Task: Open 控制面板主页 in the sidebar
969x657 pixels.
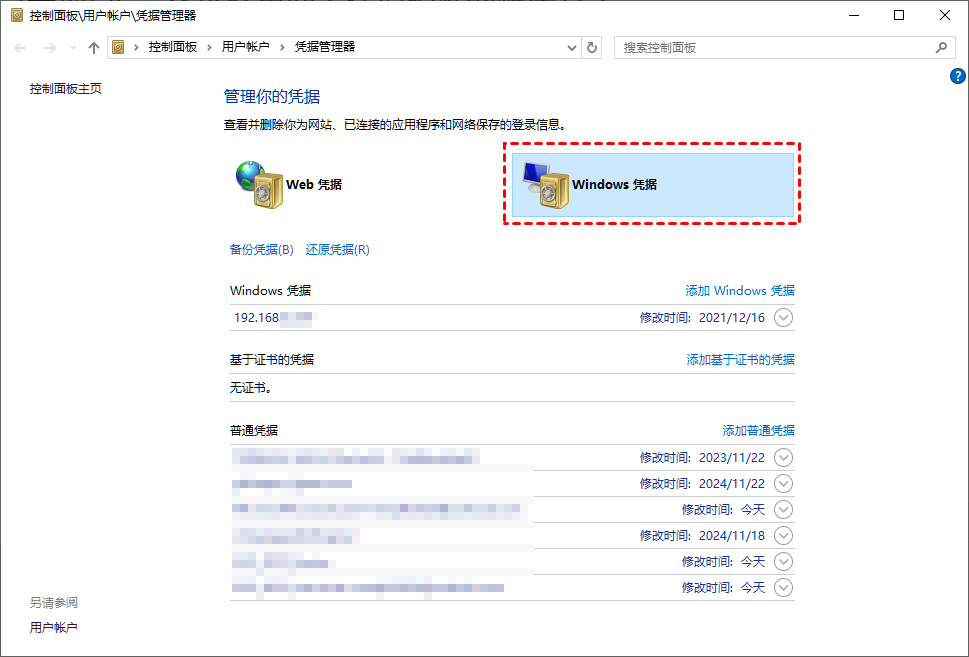Action: point(66,88)
